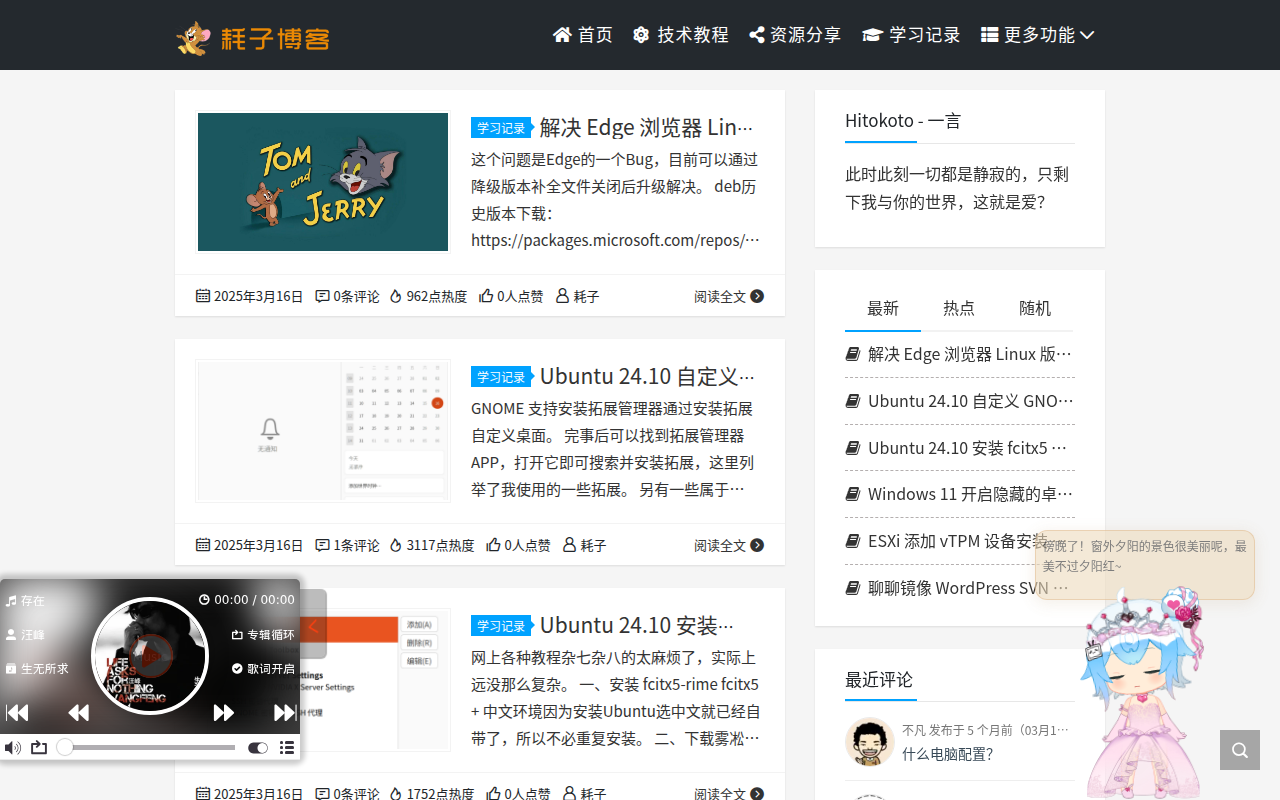Image resolution: width=1280 pixels, height=800 pixels.
Task: Open the 技术教程 menu
Action: 681,35
